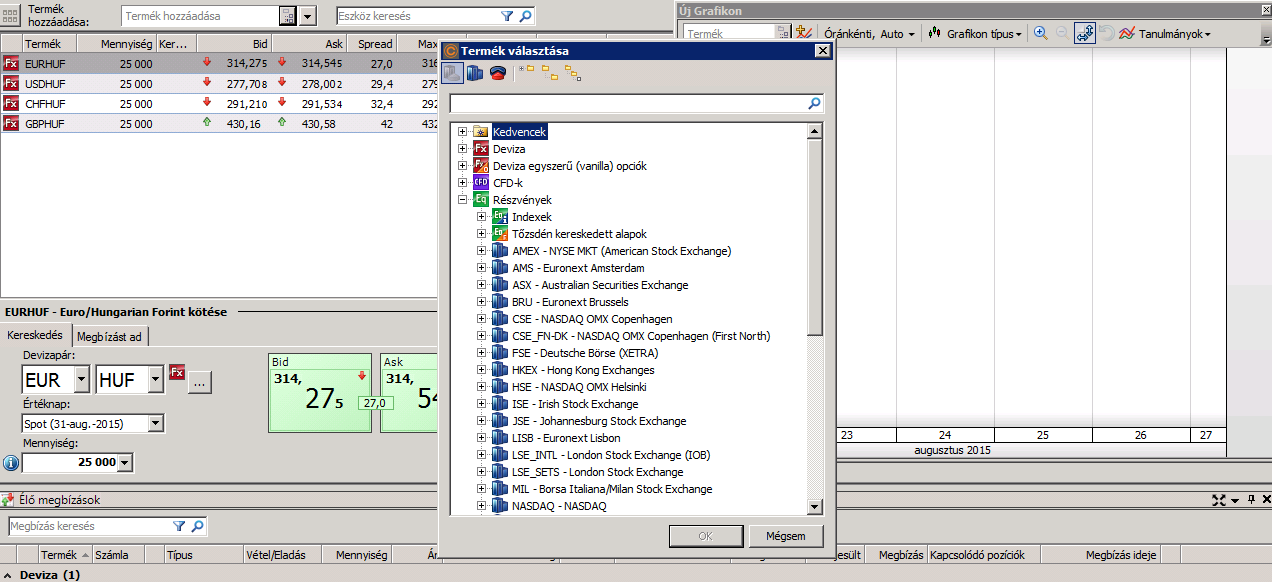1272x582 pixels.
Task: Switch to the Kereskedés tab
Action: (x=35, y=335)
